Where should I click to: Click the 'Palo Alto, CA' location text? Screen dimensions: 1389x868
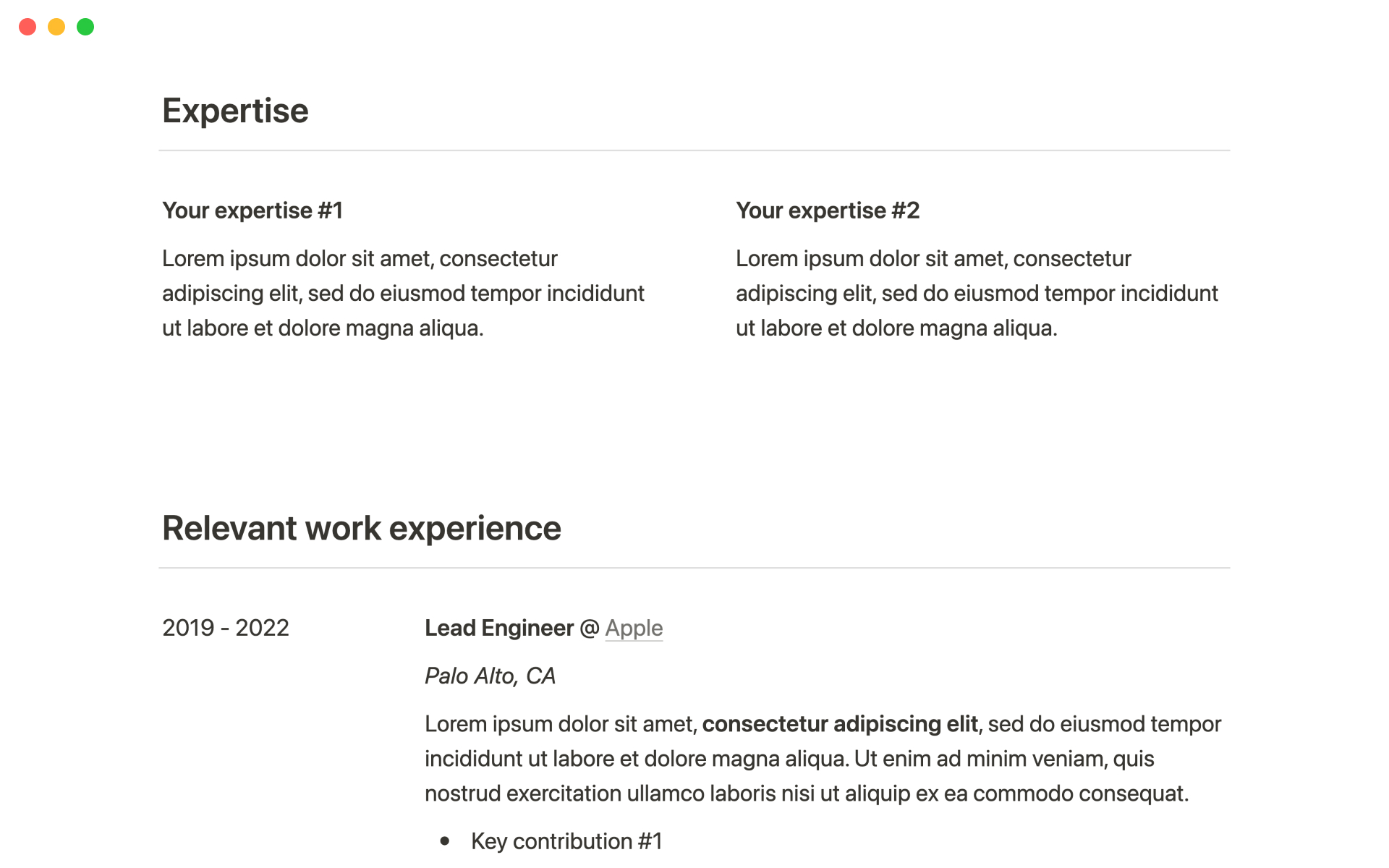(490, 676)
